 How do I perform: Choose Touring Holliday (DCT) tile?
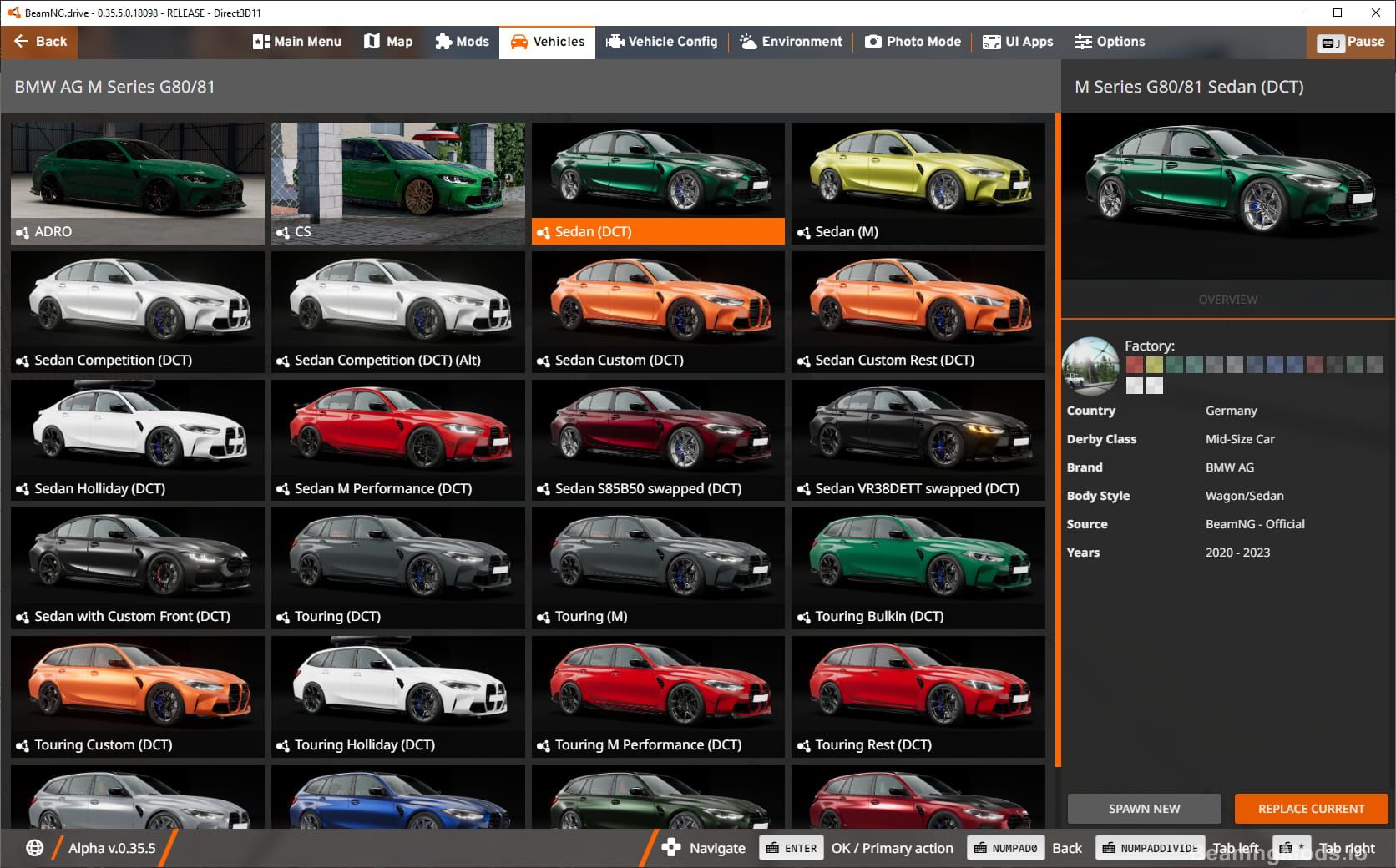[398, 697]
